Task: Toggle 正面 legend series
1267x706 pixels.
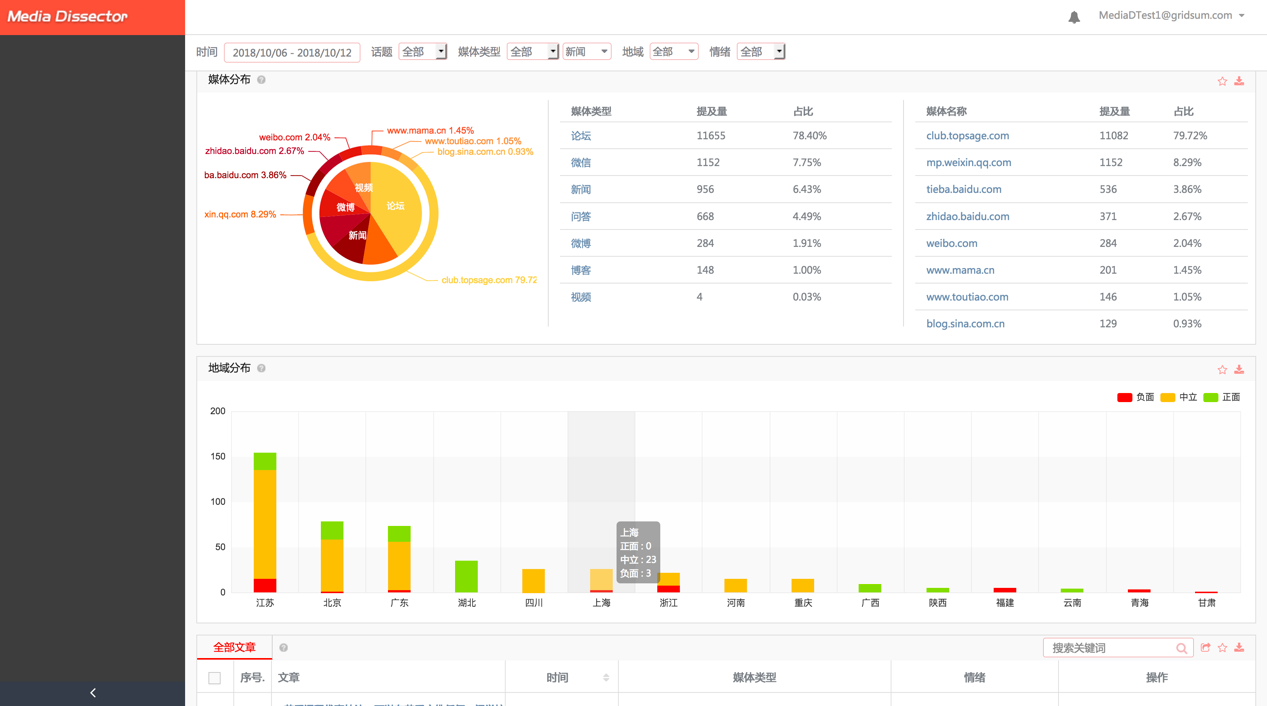Action: tap(1221, 397)
